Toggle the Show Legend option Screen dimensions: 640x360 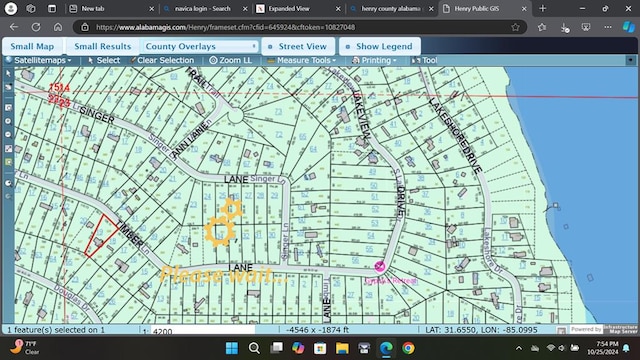point(380,47)
